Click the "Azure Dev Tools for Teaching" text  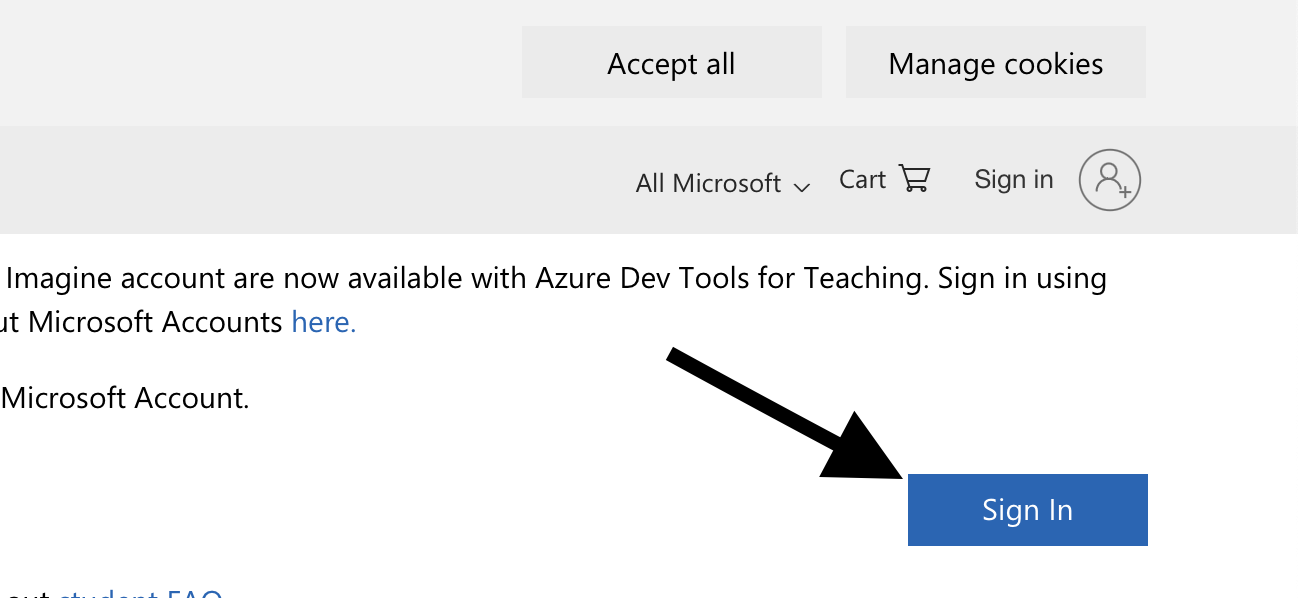coord(730,278)
